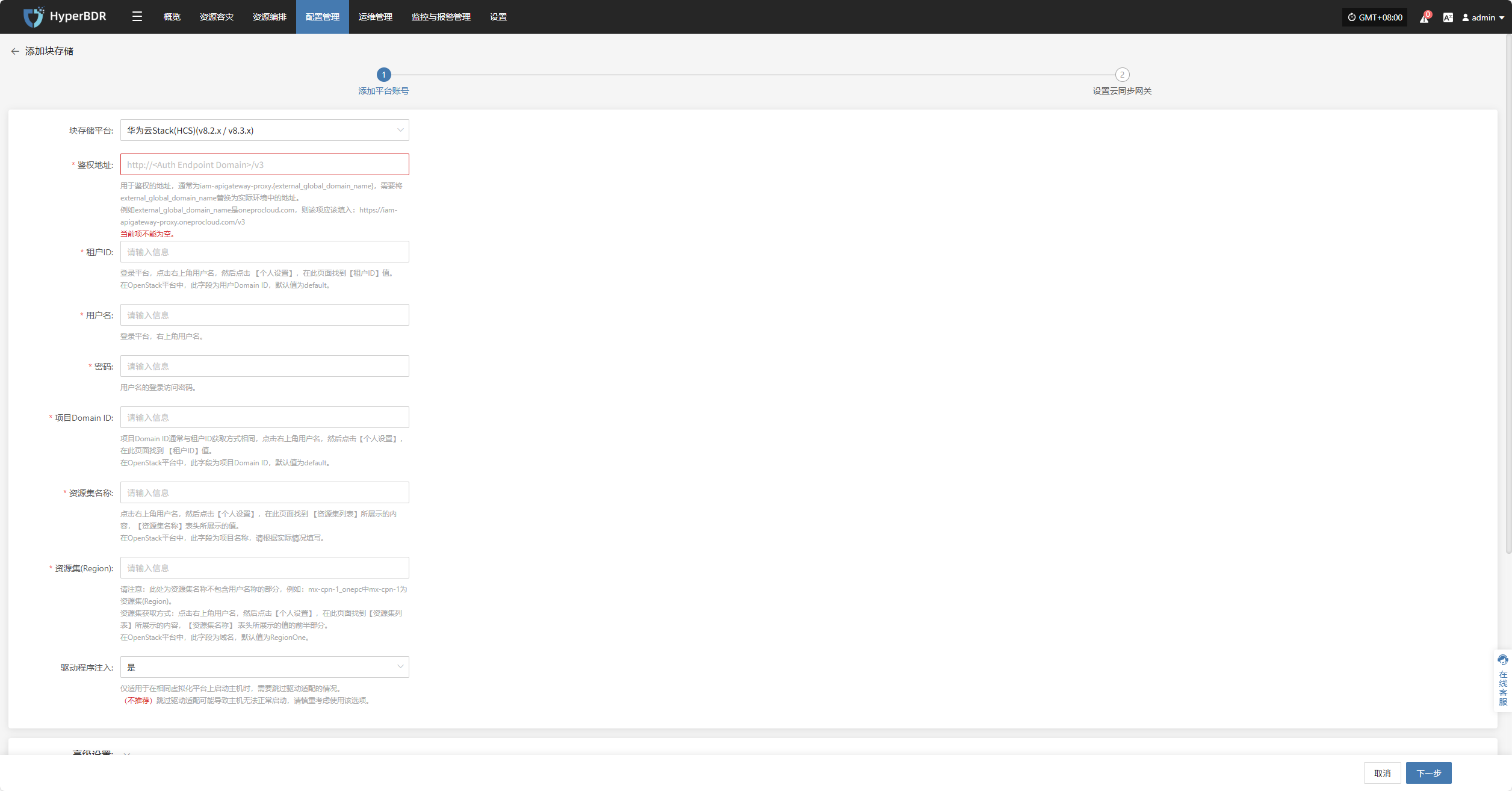
Task: Click the HyperBDR shield logo
Action: click(34, 17)
